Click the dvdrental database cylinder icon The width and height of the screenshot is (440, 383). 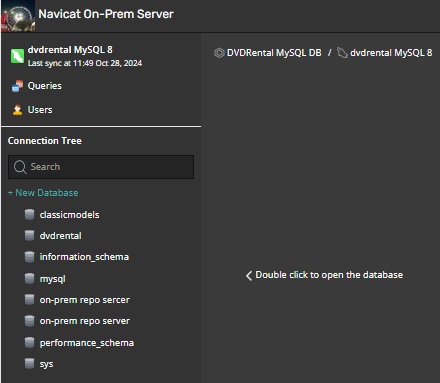(29, 236)
